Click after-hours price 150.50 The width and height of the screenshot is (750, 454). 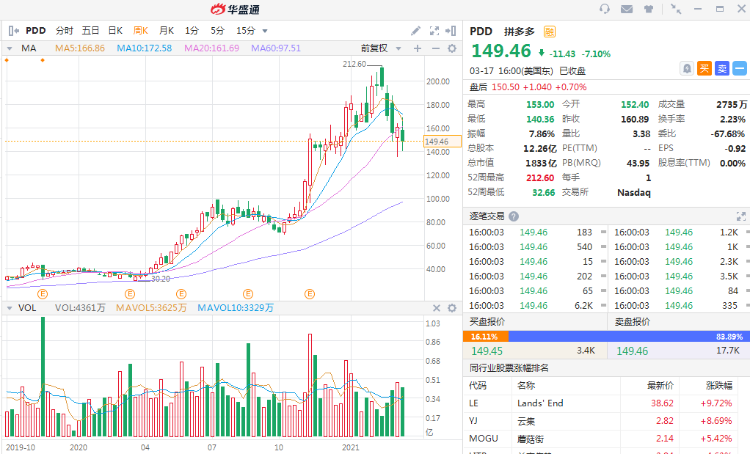click(506, 87)
